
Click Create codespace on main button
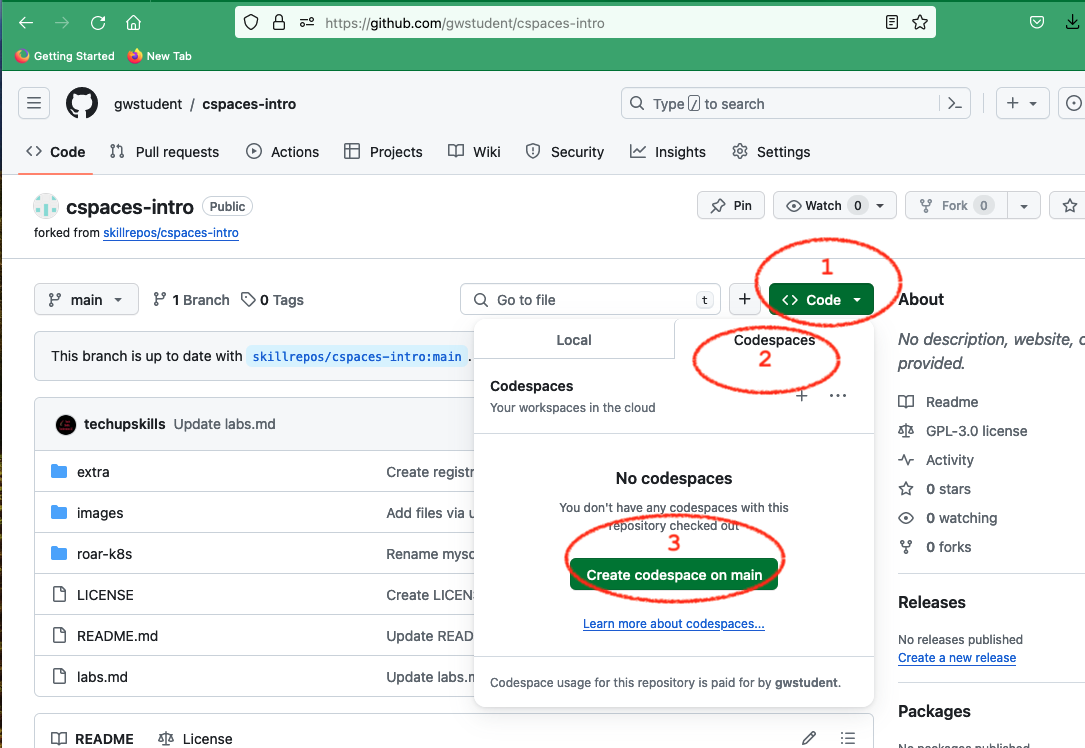(674, 574)
